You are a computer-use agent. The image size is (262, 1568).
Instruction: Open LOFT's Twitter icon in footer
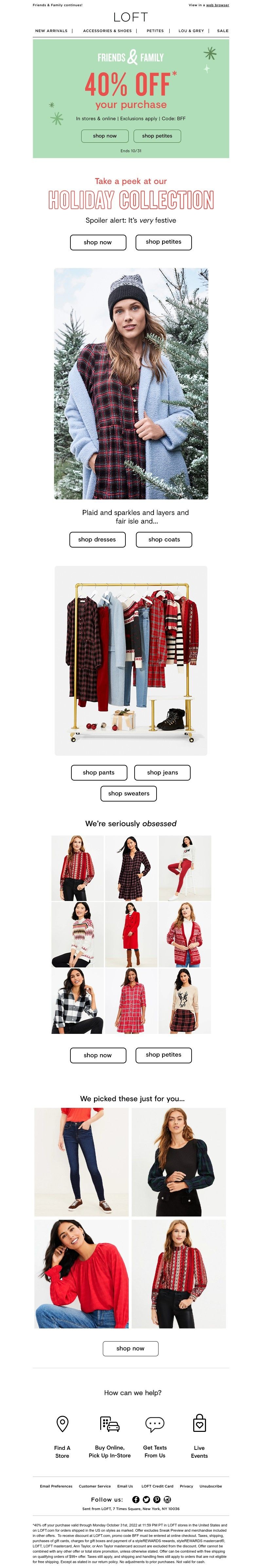146,1499
